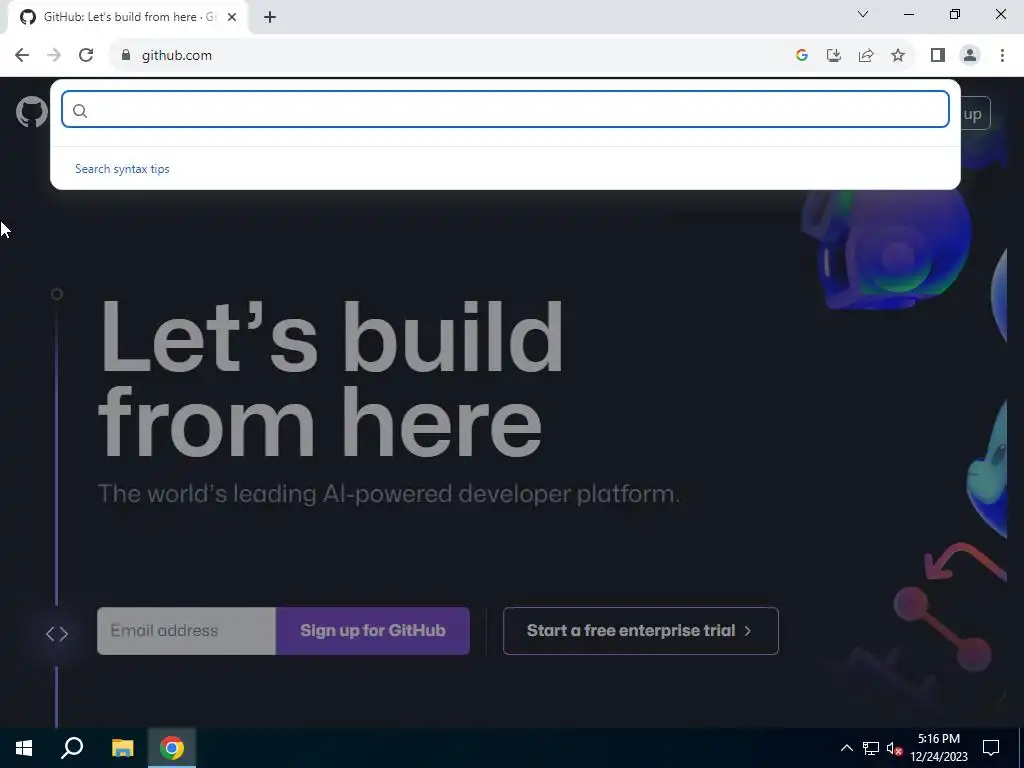This screenshot has width=1024, height=768.
Task: Click the "Let's build from here" headline
Action: (330, 380)
